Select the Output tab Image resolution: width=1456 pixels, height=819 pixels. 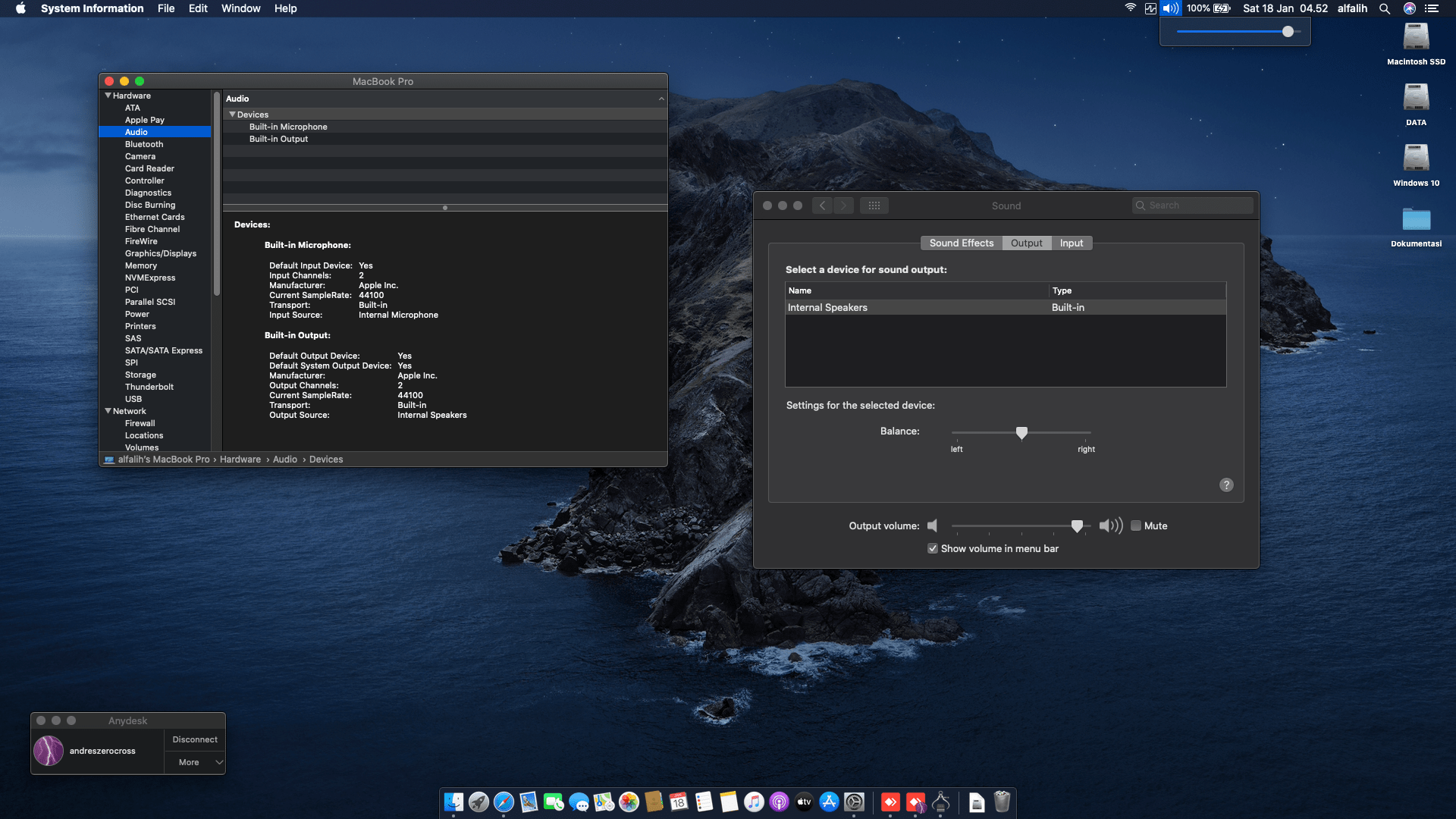coord(1026,243)
